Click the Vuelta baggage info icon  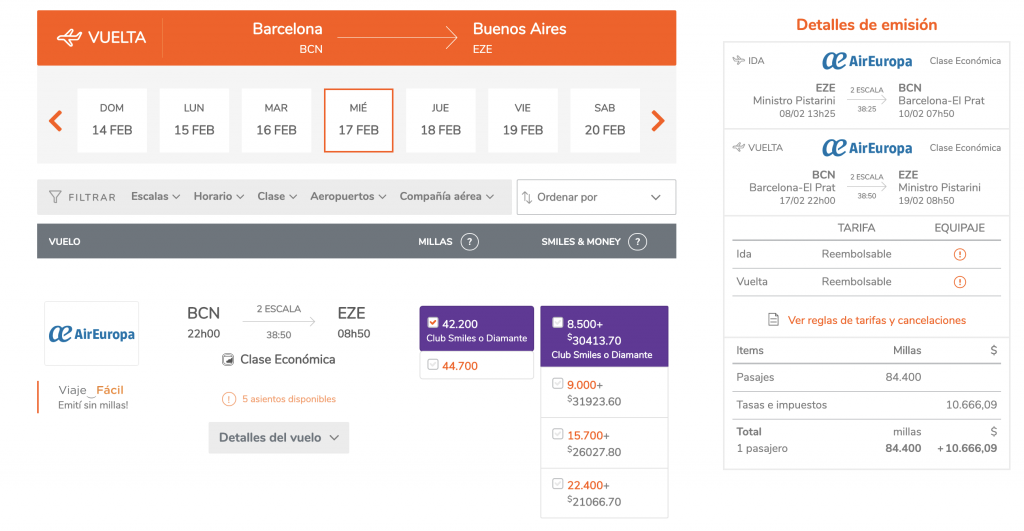(959, 282)
